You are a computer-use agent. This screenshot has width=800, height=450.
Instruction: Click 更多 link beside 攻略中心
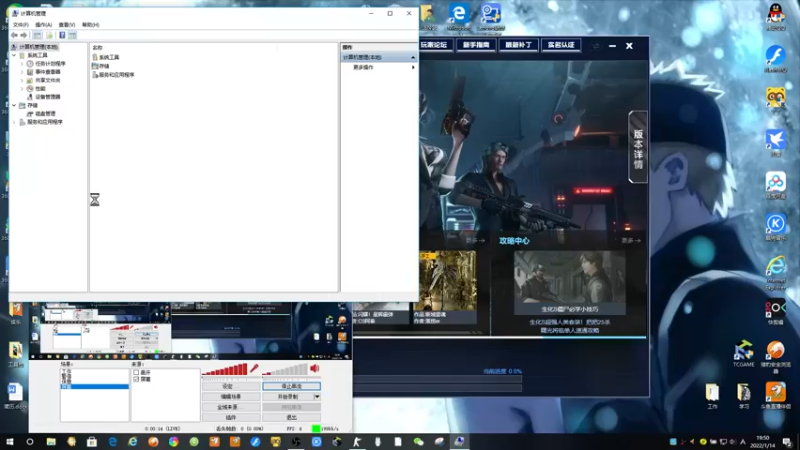pyautogui.click(x=631, y=240)
